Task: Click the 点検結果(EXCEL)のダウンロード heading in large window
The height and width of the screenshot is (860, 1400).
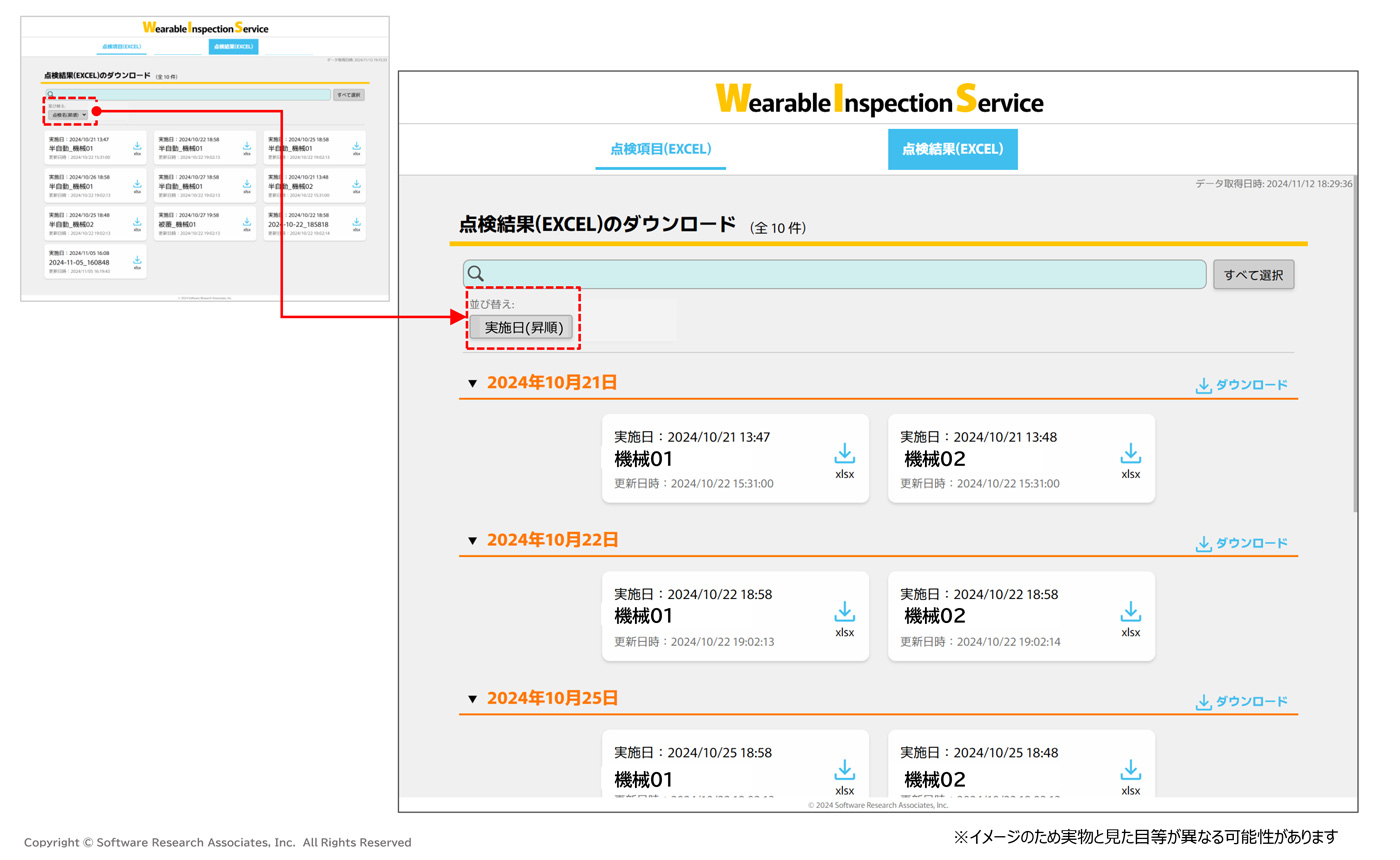Action: click(596, 224)
